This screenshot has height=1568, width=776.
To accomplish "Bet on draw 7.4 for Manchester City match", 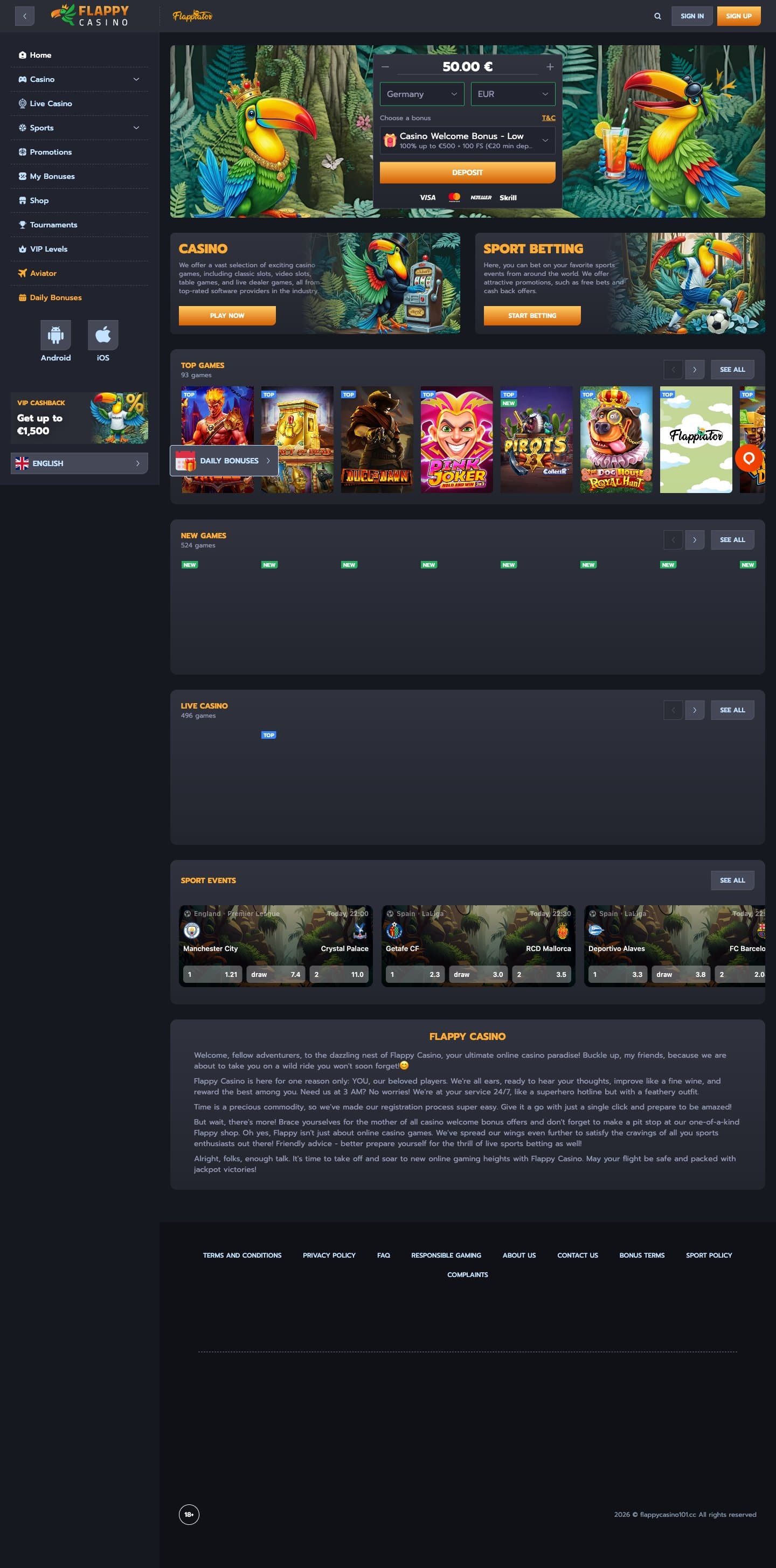I will [x=276, y=975].
